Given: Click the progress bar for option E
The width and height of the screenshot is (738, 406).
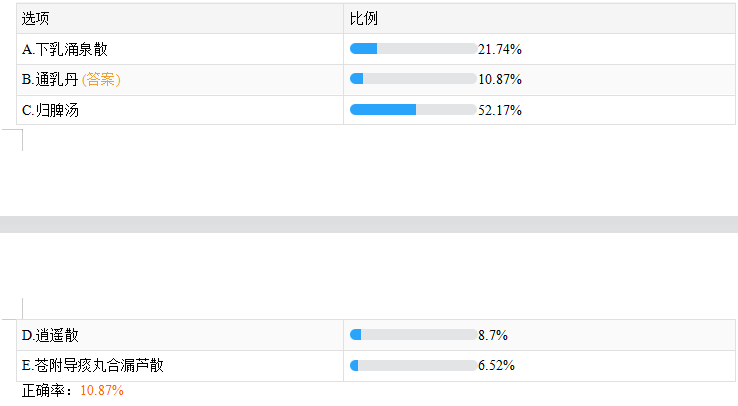Looking at the screenshot, I should 413,366.
